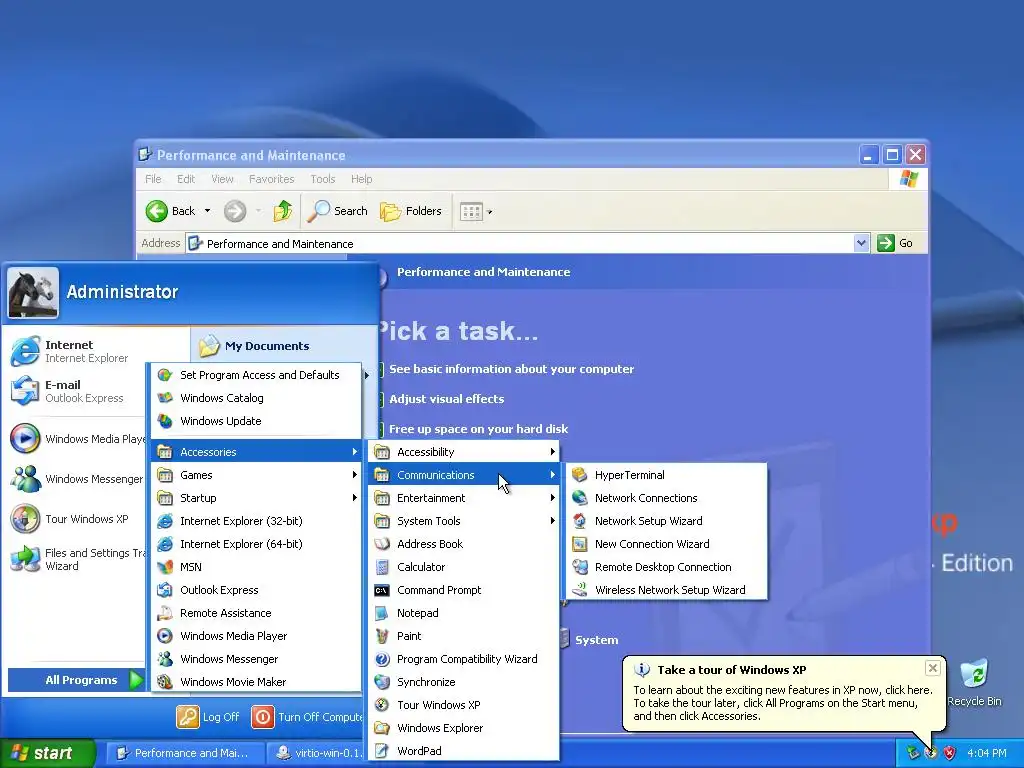The width and height of the screenshot is (1024, 768).
Task: Open Internet Explorer (64-bit) program entry
Action: (x=256, y=543)
